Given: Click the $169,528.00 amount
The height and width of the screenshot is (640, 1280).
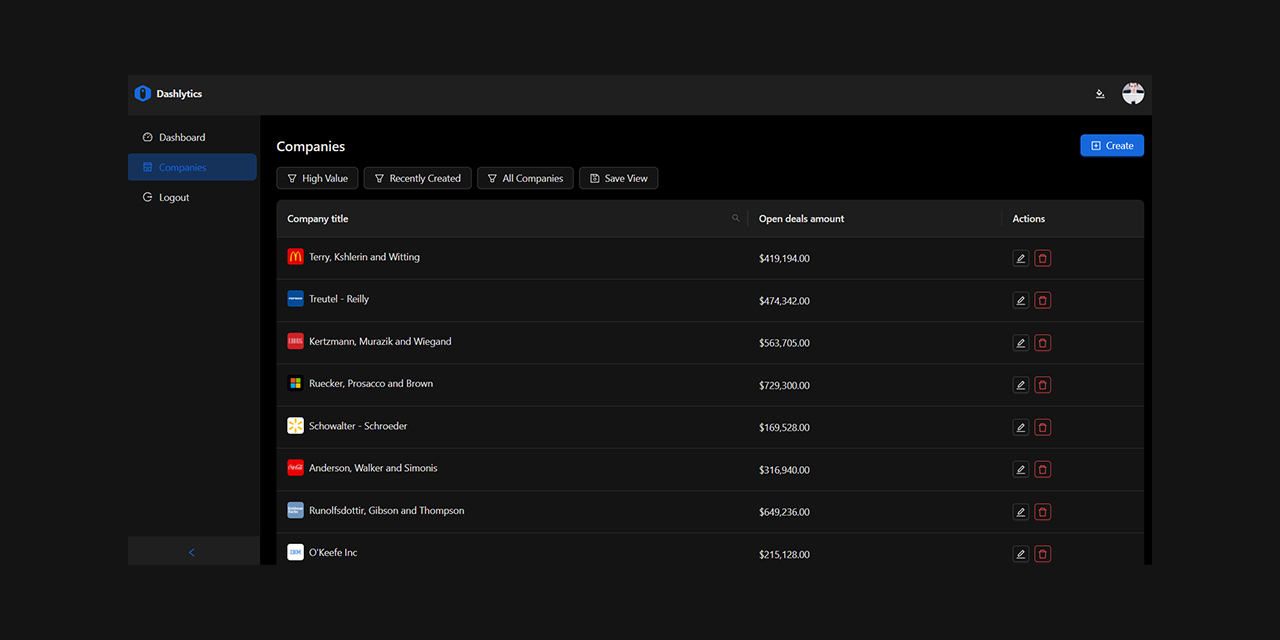Looking at the screenshot, I should [x=784, y=427].
